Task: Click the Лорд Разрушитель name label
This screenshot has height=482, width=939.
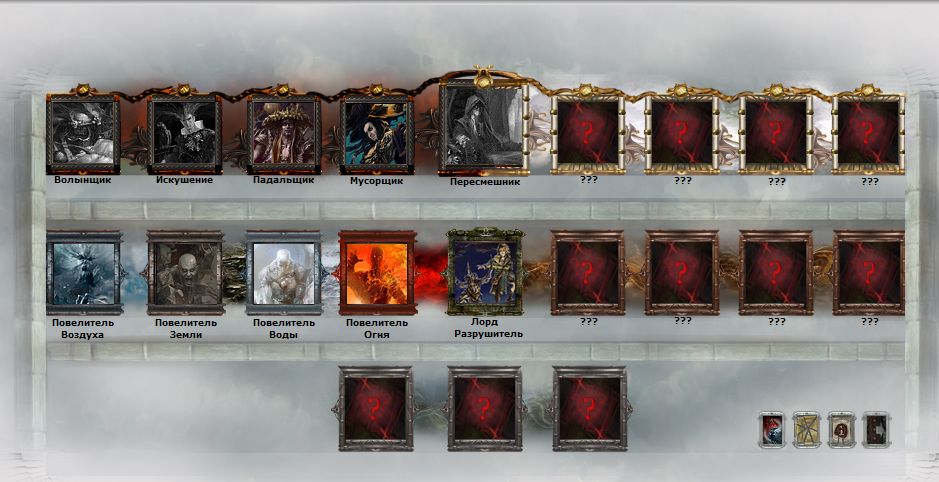Action: pos(485,328)
